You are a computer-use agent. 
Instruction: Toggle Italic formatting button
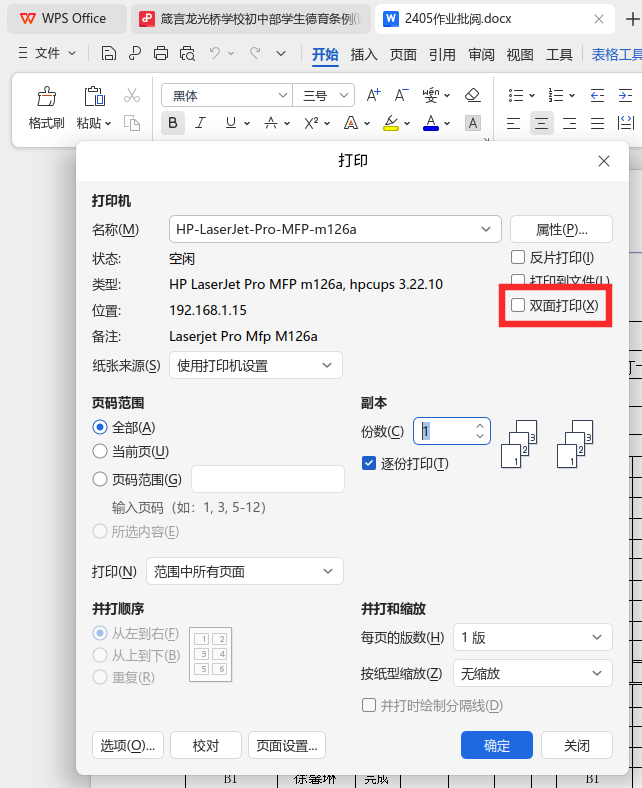(201, 123)
